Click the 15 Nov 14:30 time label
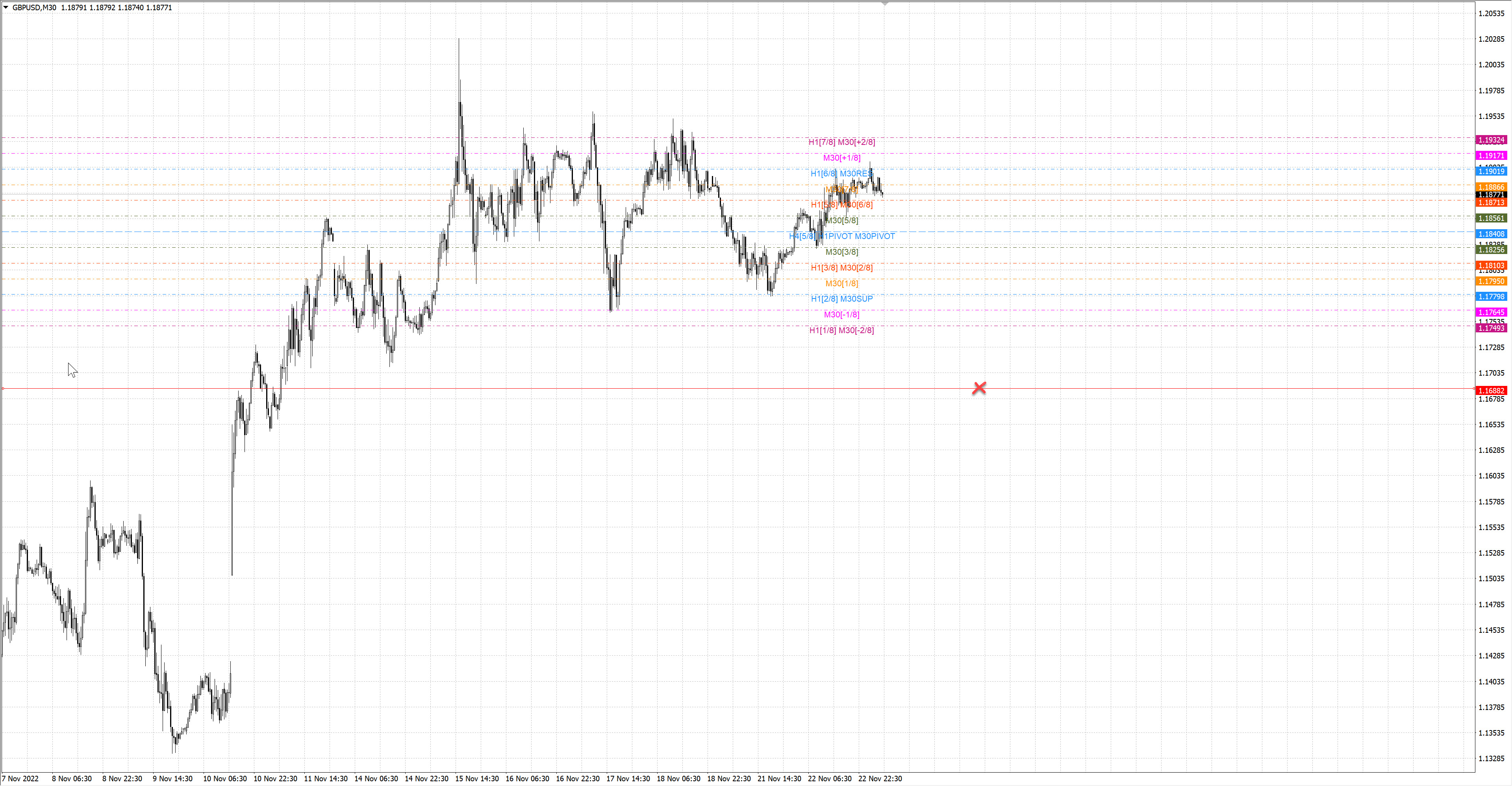Image resolution: width=1512 pixels, height=786 pixels. [476, 779]
